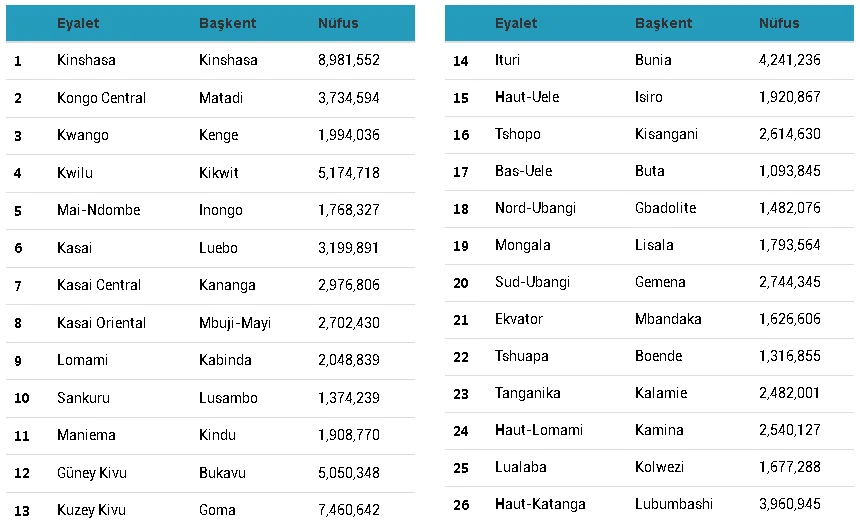Select the Mbuji-Mayi capital cell
Viewport: 860px width, 531px height.
pos(235,323)
